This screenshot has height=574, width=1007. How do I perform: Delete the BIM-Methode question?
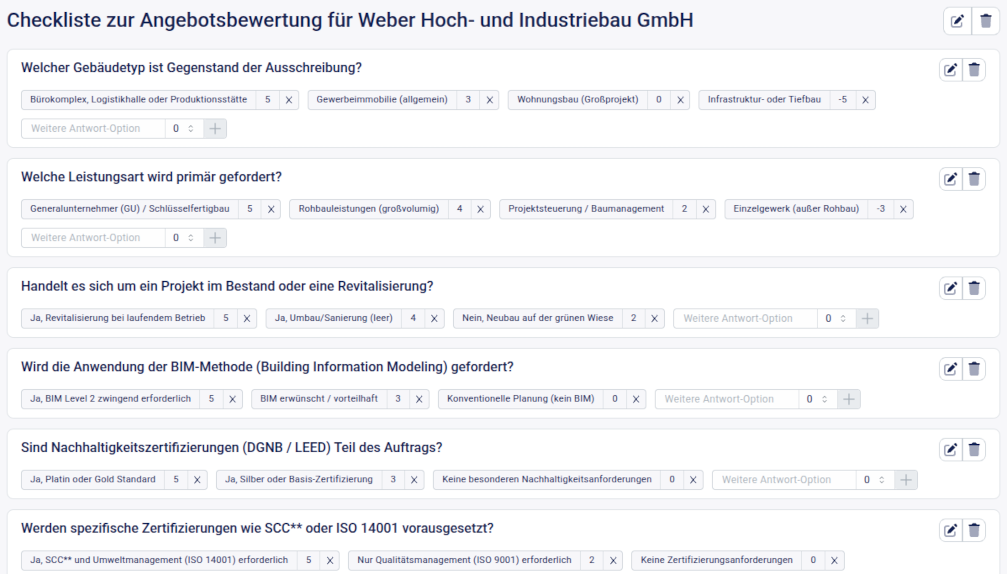pos(975,368)
